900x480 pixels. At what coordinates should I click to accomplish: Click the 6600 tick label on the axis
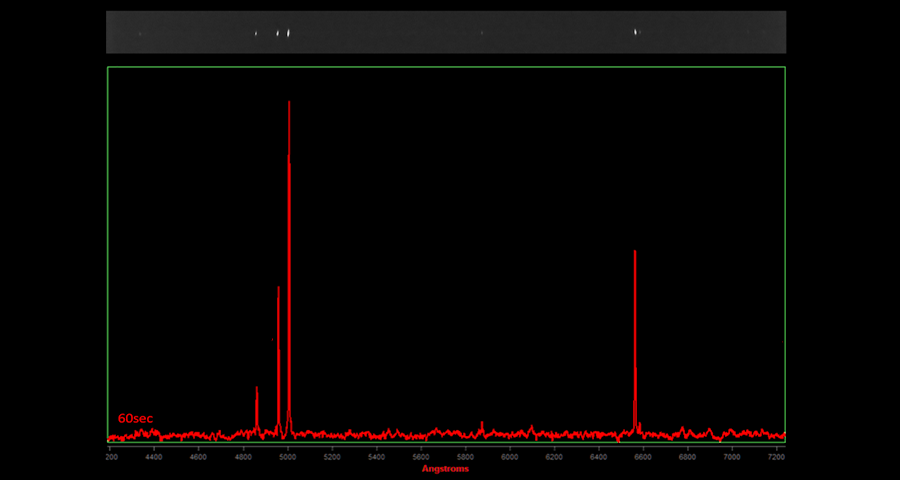click(x=643, y=457)
